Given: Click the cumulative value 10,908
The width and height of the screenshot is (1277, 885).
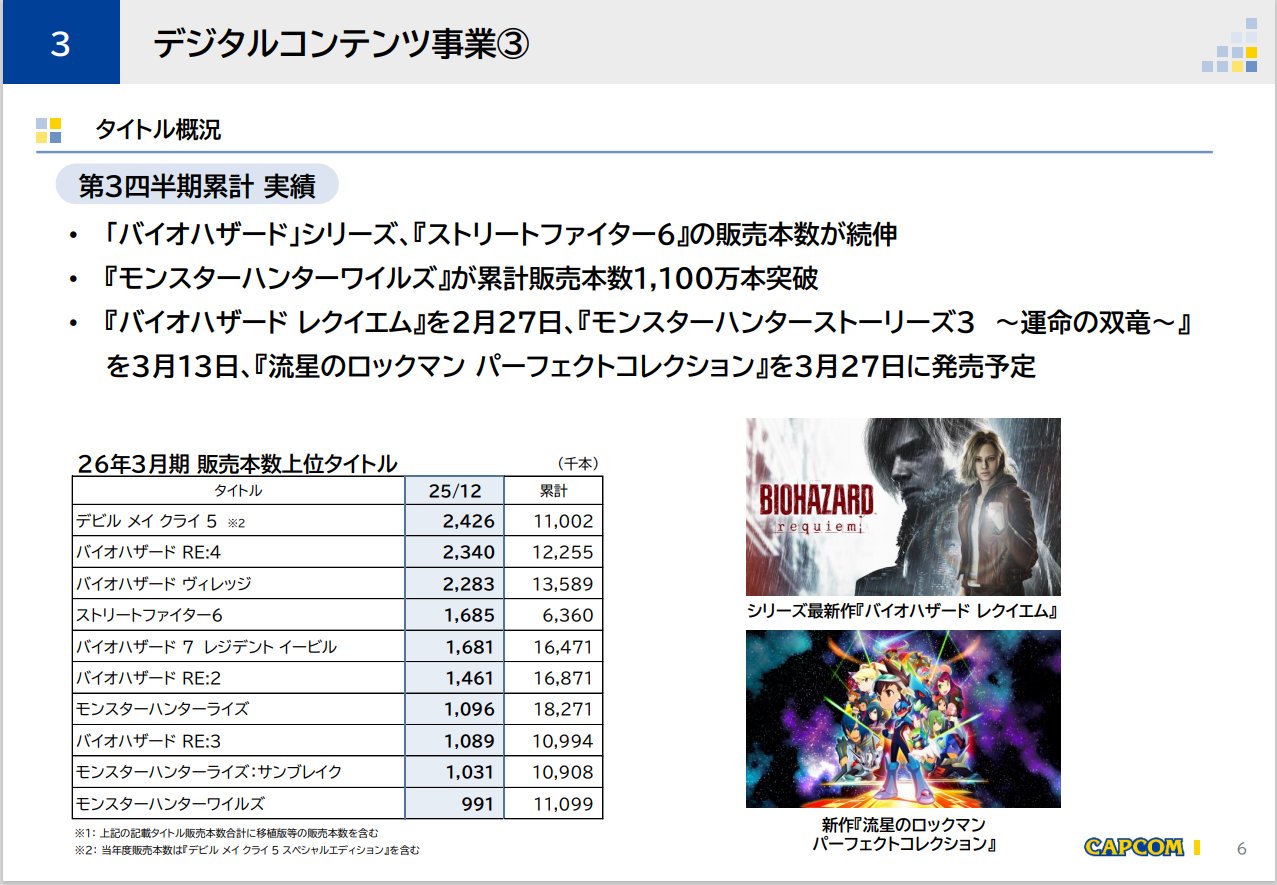Looking at the screenshot, I should pos(563,772).
